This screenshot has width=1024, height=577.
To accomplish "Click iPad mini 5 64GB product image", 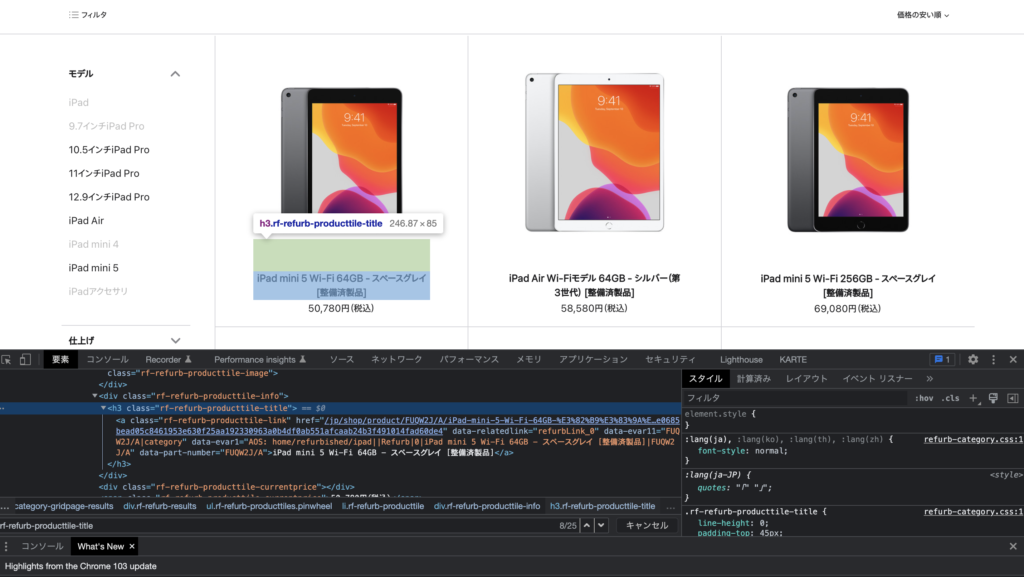I will [342, 151].
